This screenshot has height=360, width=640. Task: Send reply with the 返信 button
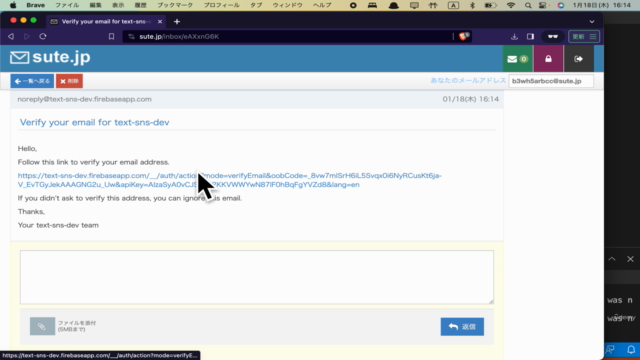pyautogui.click(x=462, y=327)
